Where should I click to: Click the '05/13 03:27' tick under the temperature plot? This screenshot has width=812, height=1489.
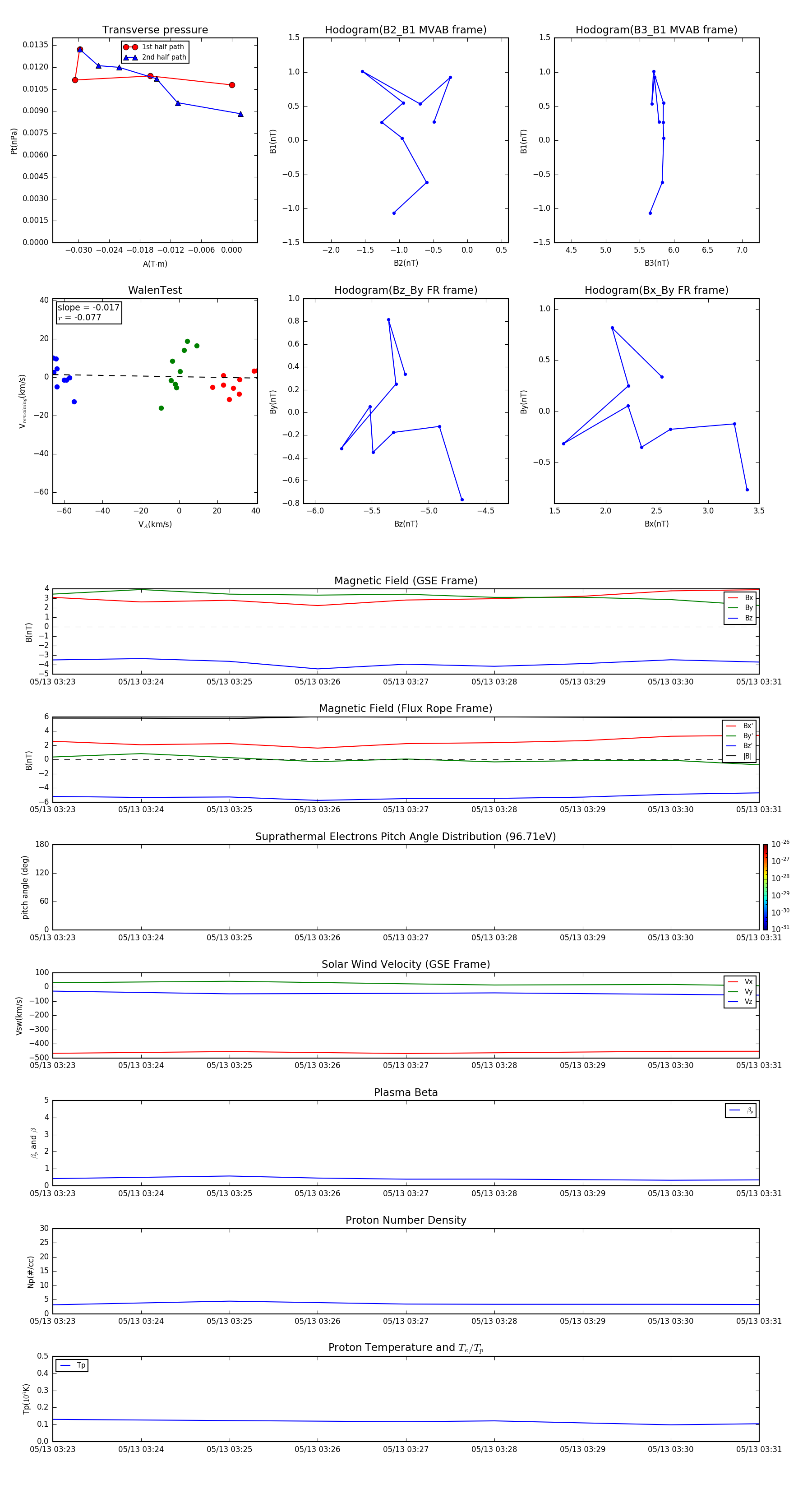pyautogui.click(x=406, y=1449)
